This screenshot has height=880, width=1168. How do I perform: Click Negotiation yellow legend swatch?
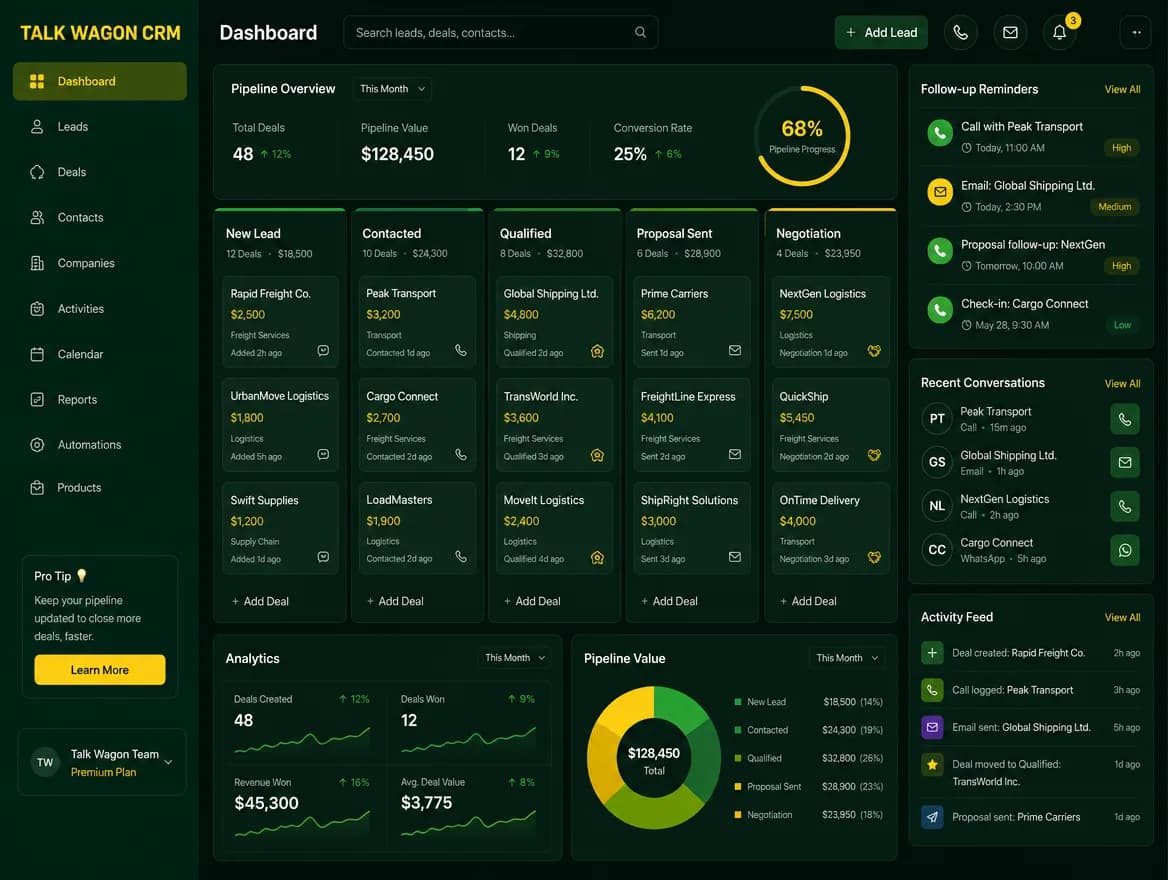tap(737, 814)
